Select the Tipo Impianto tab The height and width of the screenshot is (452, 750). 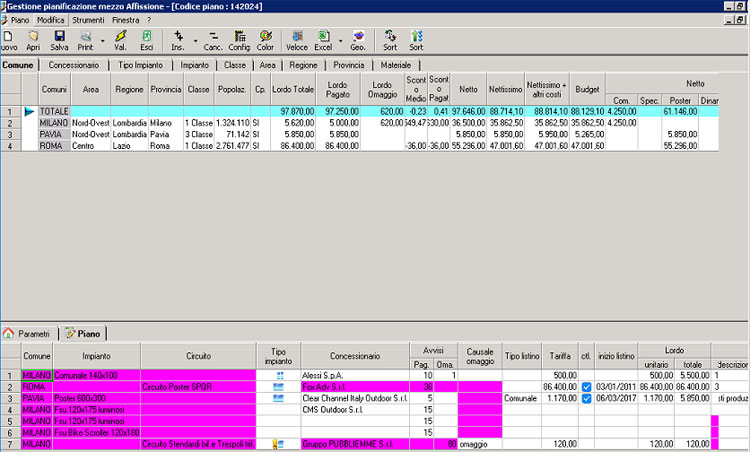(141, 65)
